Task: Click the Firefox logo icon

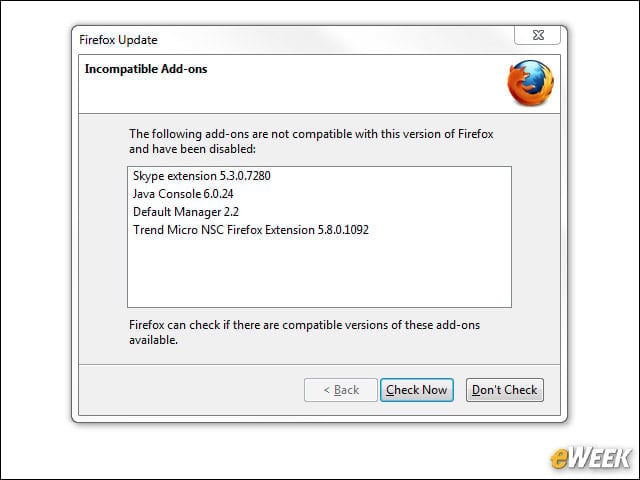Action: pyautogui.click(x=531, y=83)
